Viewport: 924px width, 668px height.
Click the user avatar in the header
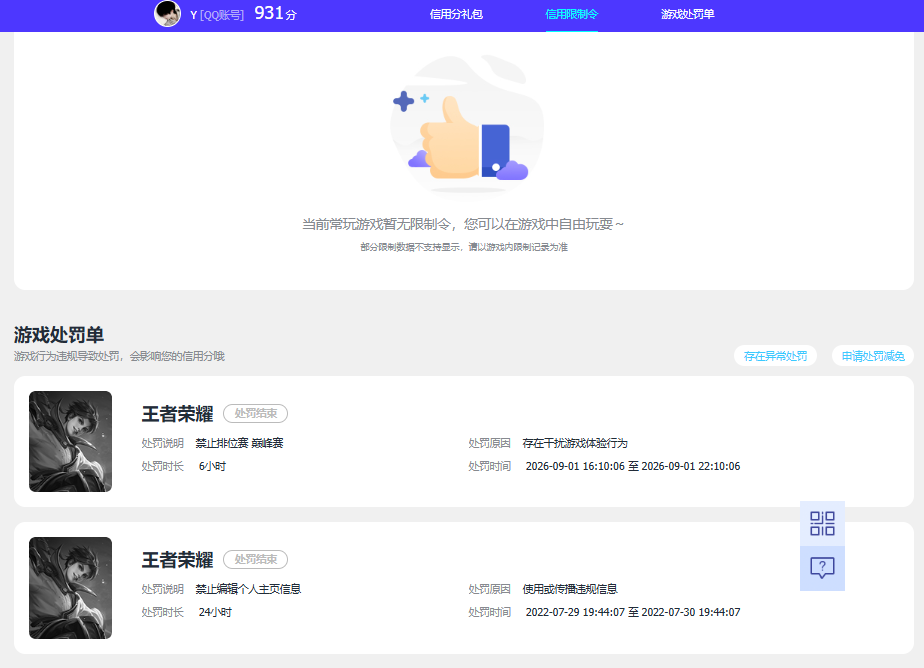point(167,14)
